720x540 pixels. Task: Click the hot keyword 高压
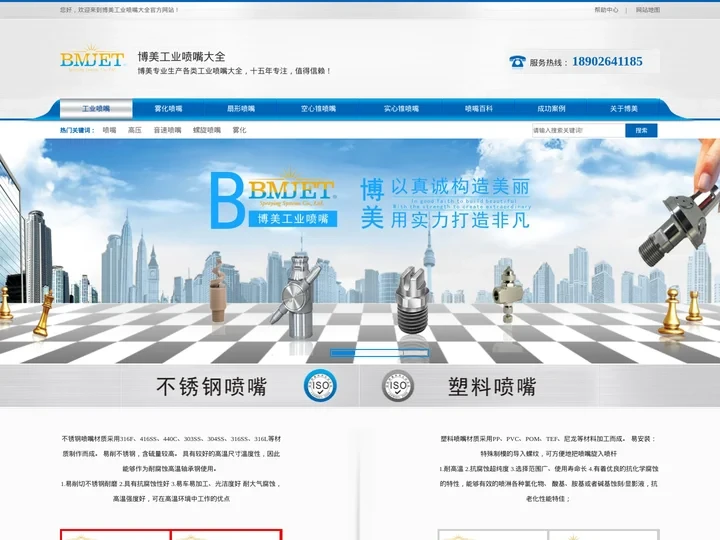click(x=135, y=130)
